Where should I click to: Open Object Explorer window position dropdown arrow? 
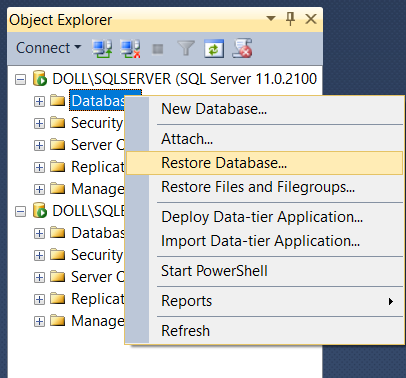(271, 19)
